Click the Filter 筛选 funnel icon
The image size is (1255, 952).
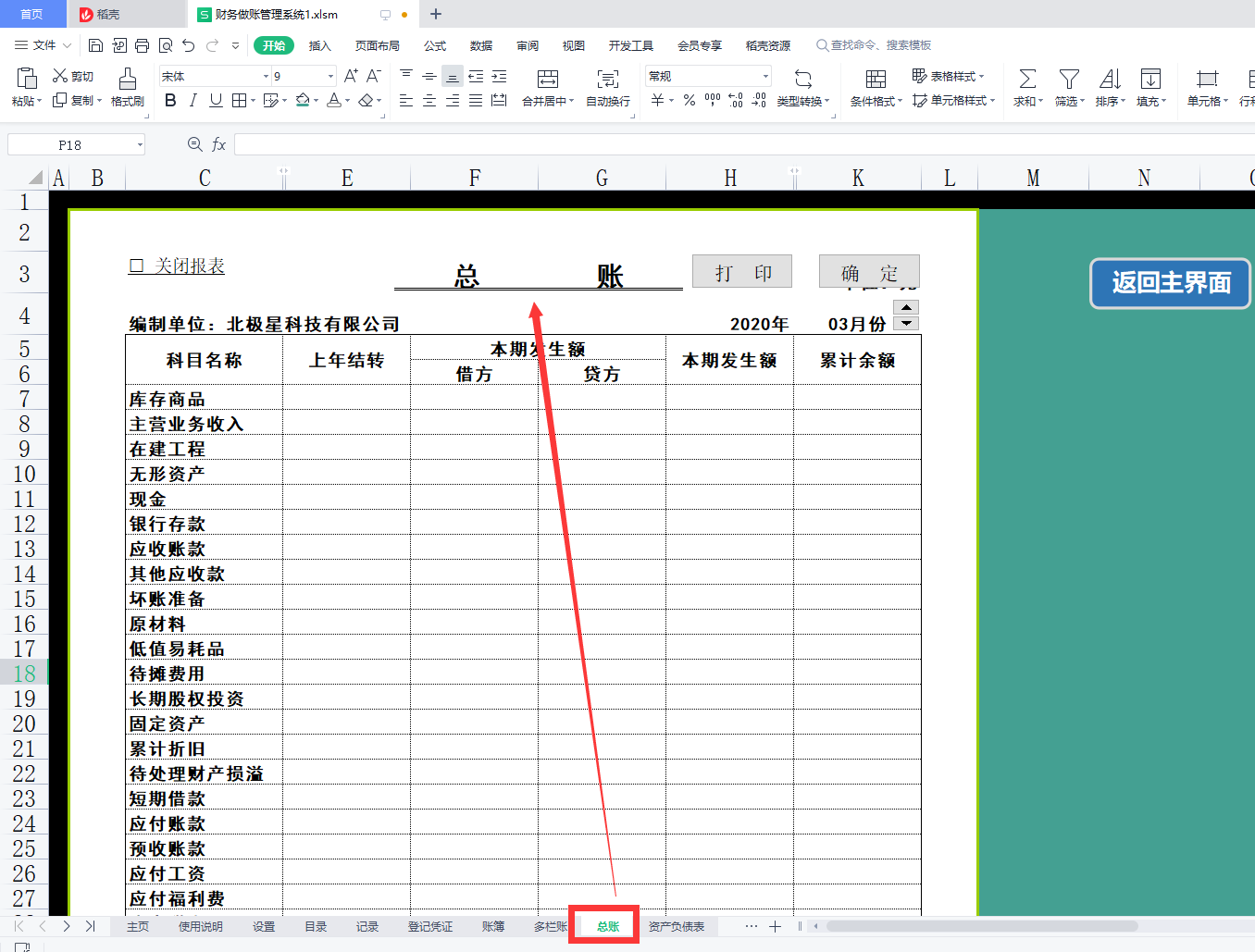(x=1069, y=79)
